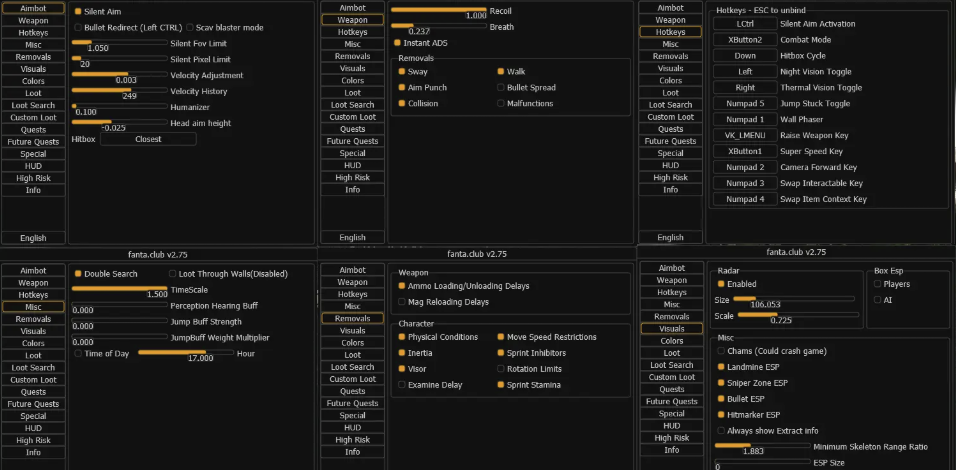956x470 pixels.
Task: Click the Radar Size slider
Action: 793,298
